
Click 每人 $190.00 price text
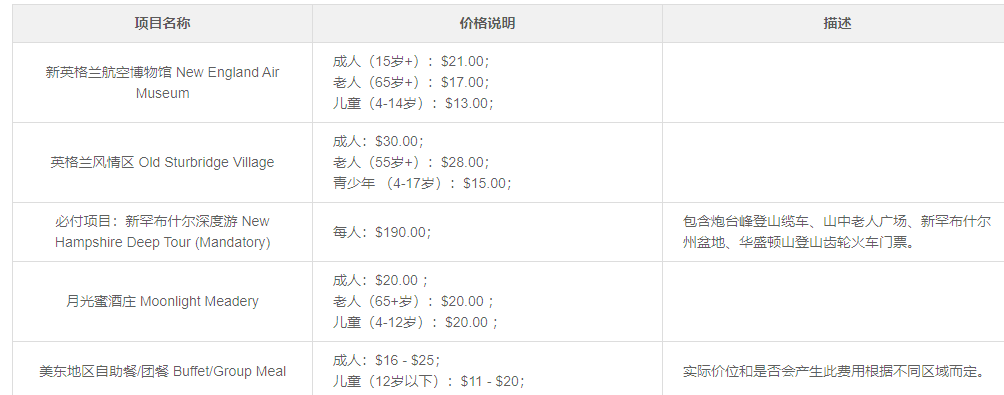point(382,232)
